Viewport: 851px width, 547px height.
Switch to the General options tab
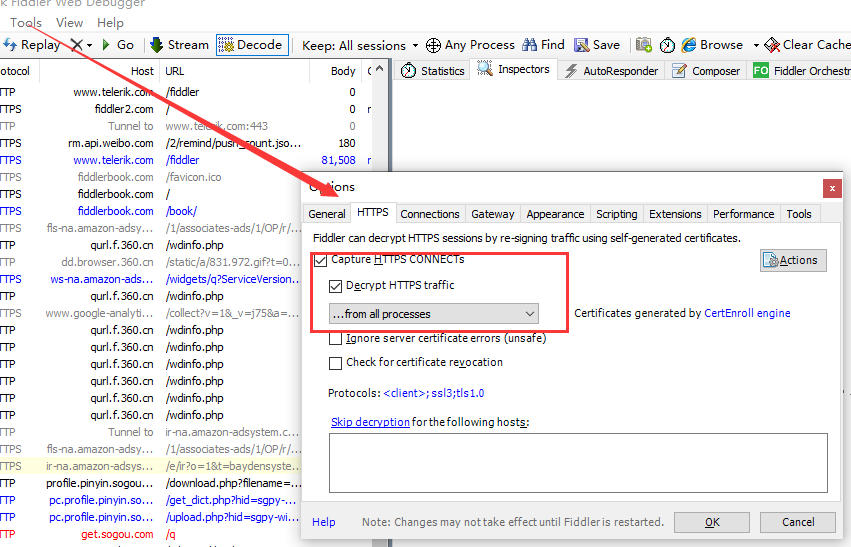327,214
